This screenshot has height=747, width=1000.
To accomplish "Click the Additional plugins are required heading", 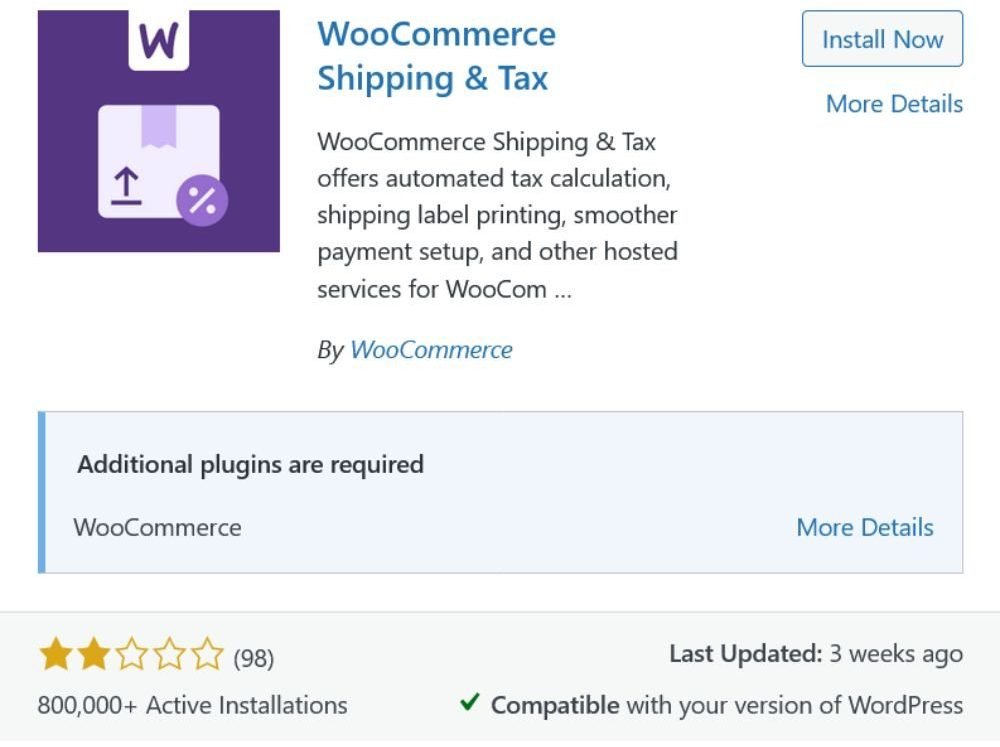I will [x=250, y=465].
